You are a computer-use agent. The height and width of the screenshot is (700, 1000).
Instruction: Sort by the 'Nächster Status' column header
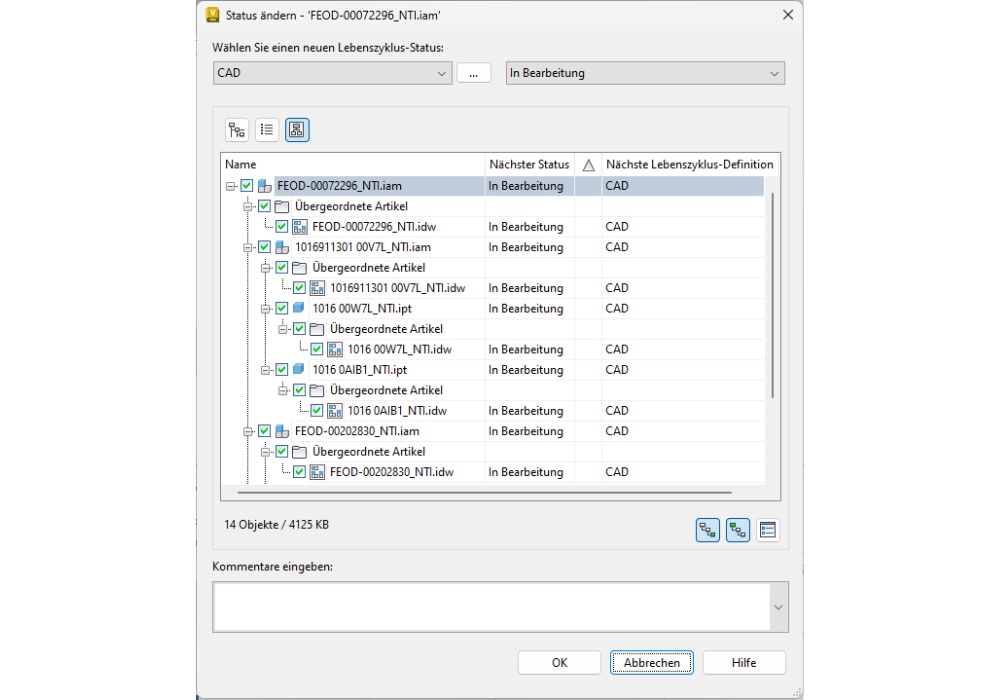coord(528,164)
